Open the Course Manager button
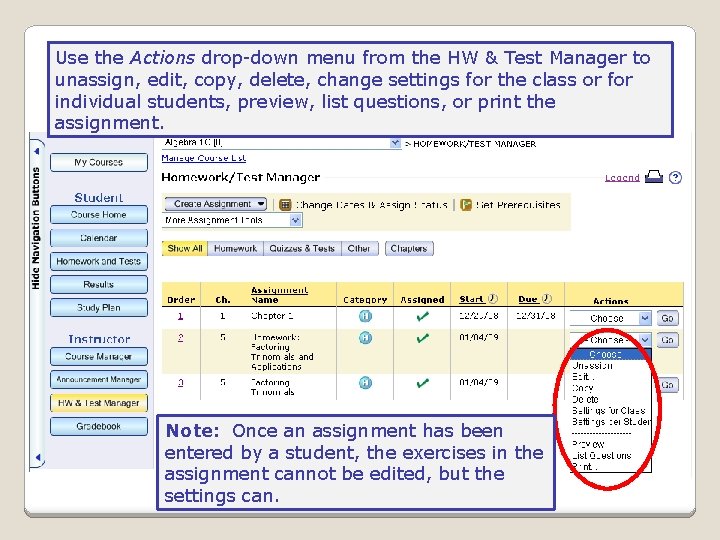The width and height of the screenshot is (720, 540). [99, 356]
